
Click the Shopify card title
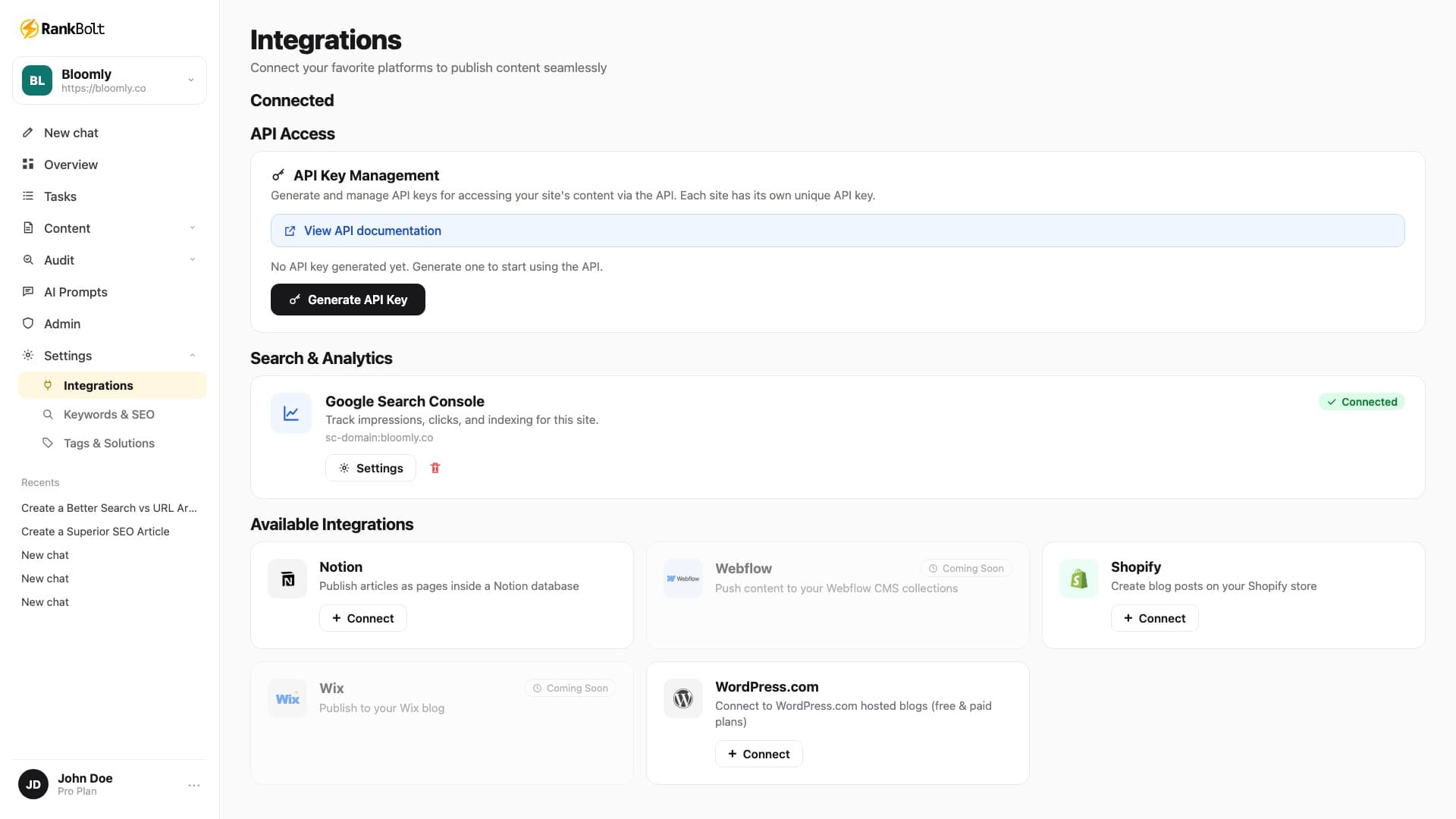point(1136,567)
